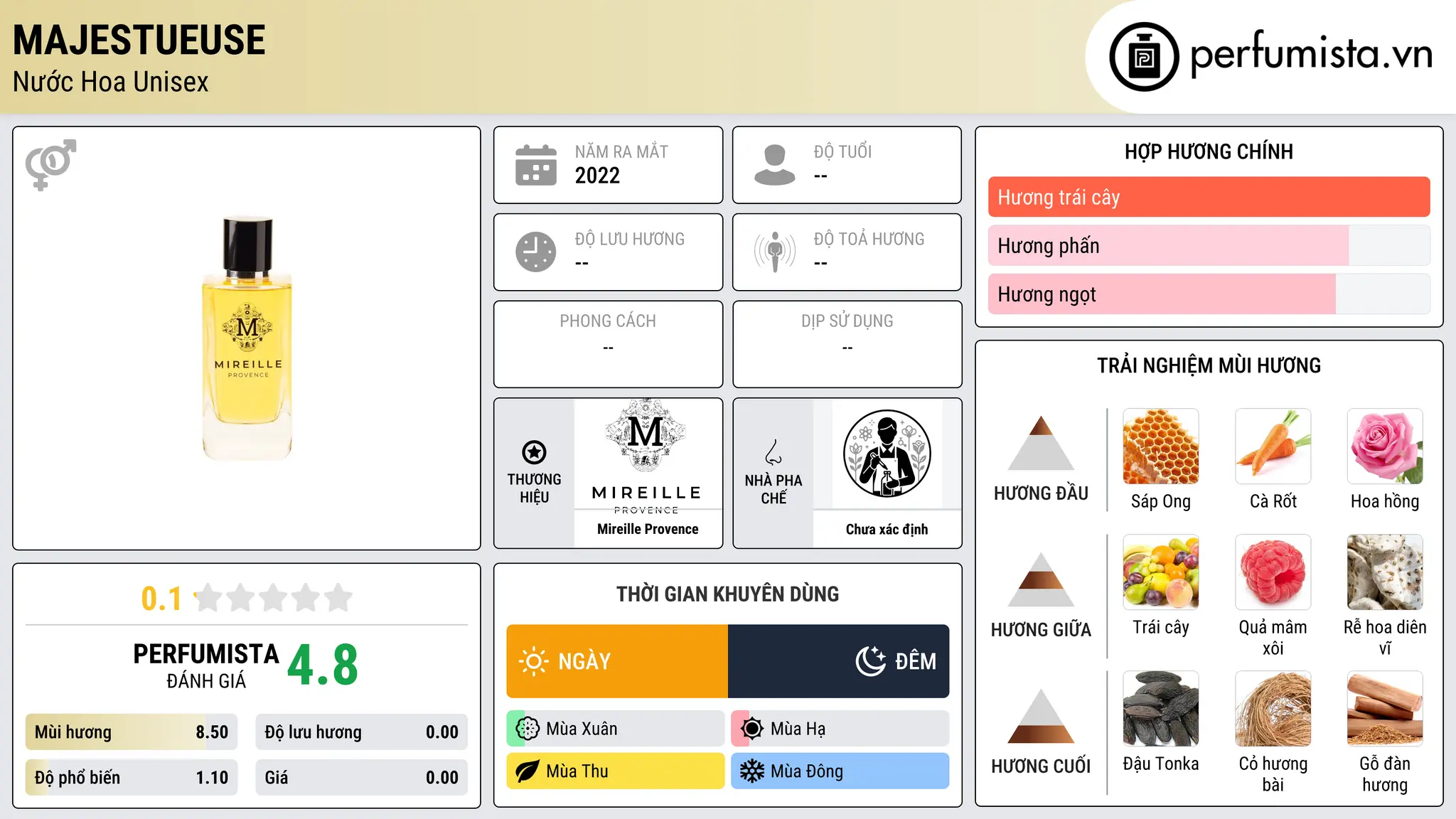Select the Trái cây fruit note image
Screen dimensions: 1456x819
click(x=1161, y=572)
